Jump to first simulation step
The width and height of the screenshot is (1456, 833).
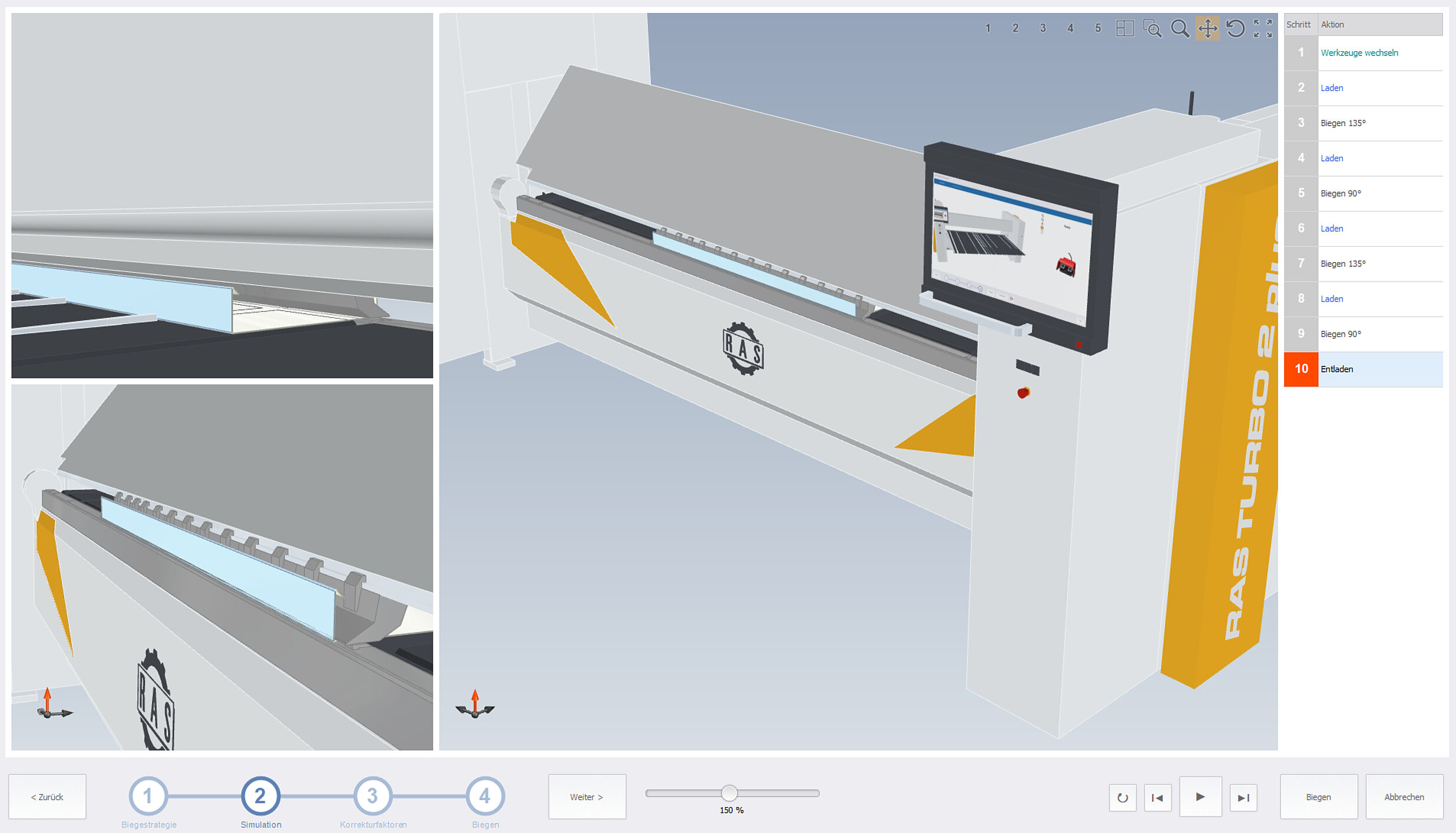coord(1157,798)
